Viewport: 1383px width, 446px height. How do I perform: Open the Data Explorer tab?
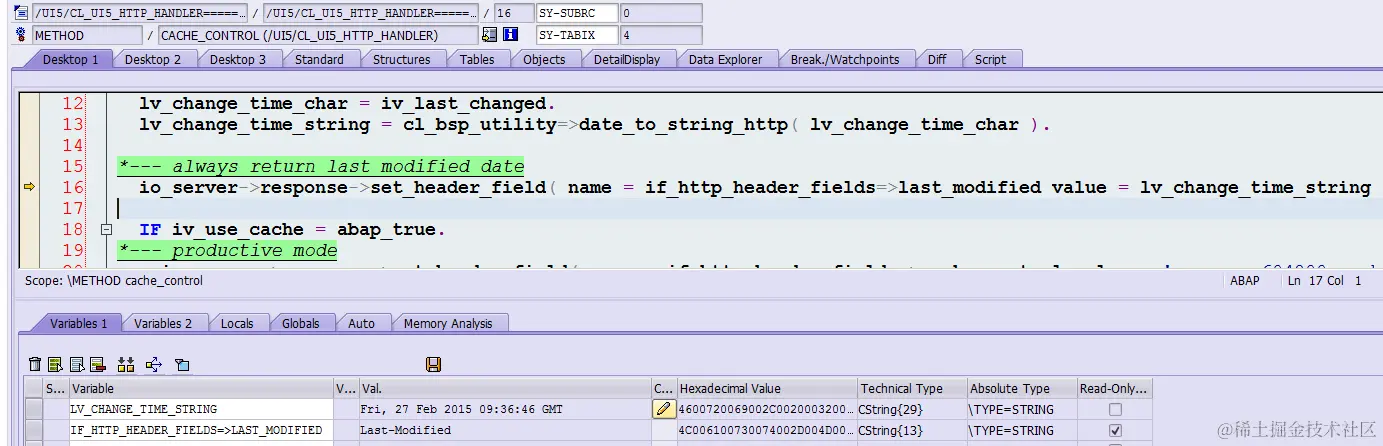(725, 59)
